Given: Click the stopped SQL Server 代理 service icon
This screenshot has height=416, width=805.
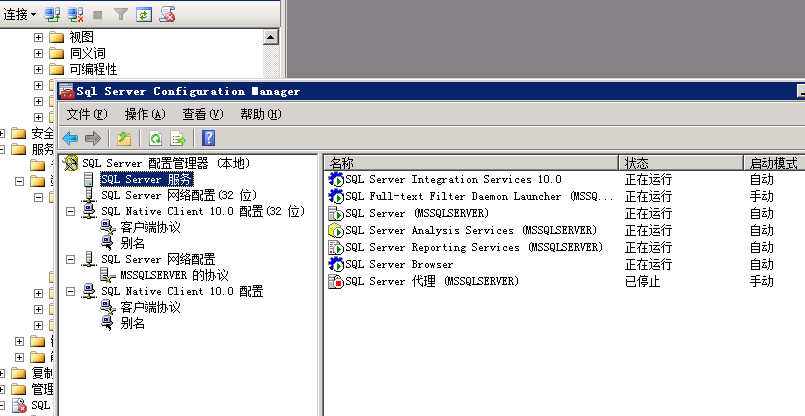Looking at the screenshot, I should coord(336,281).
